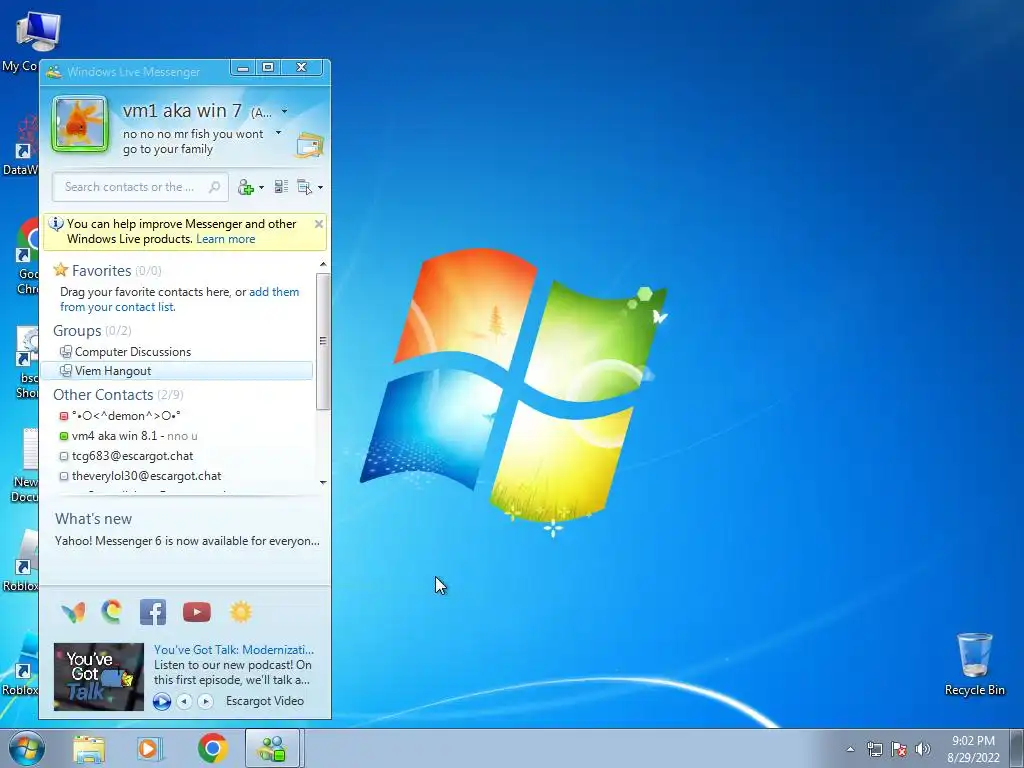Click the network tray icon
The width and height of the screenshot is (1024, 768).
click(874, 749)
